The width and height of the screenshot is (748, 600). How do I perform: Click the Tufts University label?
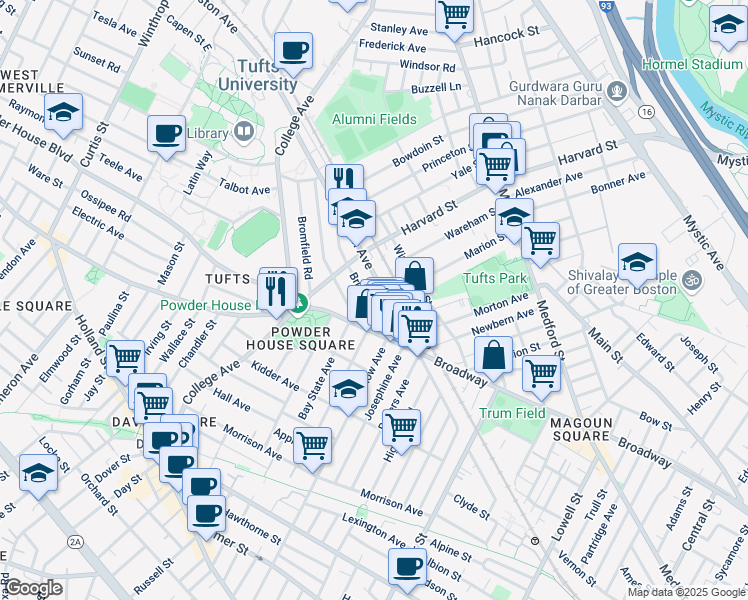click(258, 75)
